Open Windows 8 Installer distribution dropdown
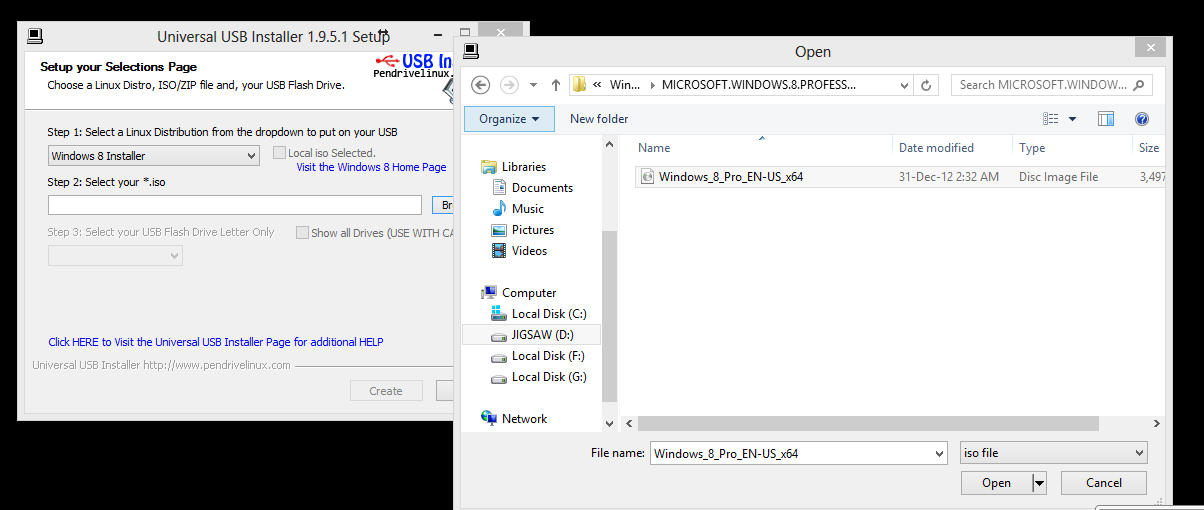This screenshot has width=1204, height=510. [x=154, y=156]
